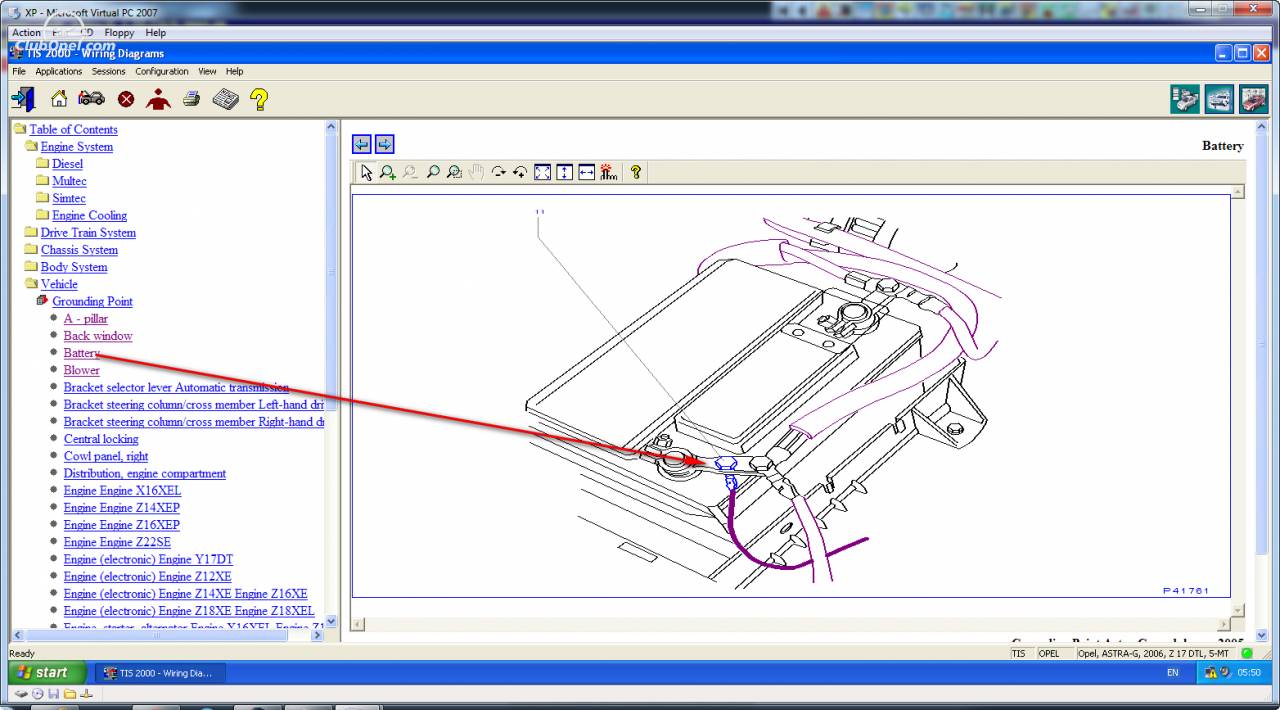Screen dimensions: 1280x710
Task: Open the Diesel folder
Action: (x=67, y=163)
